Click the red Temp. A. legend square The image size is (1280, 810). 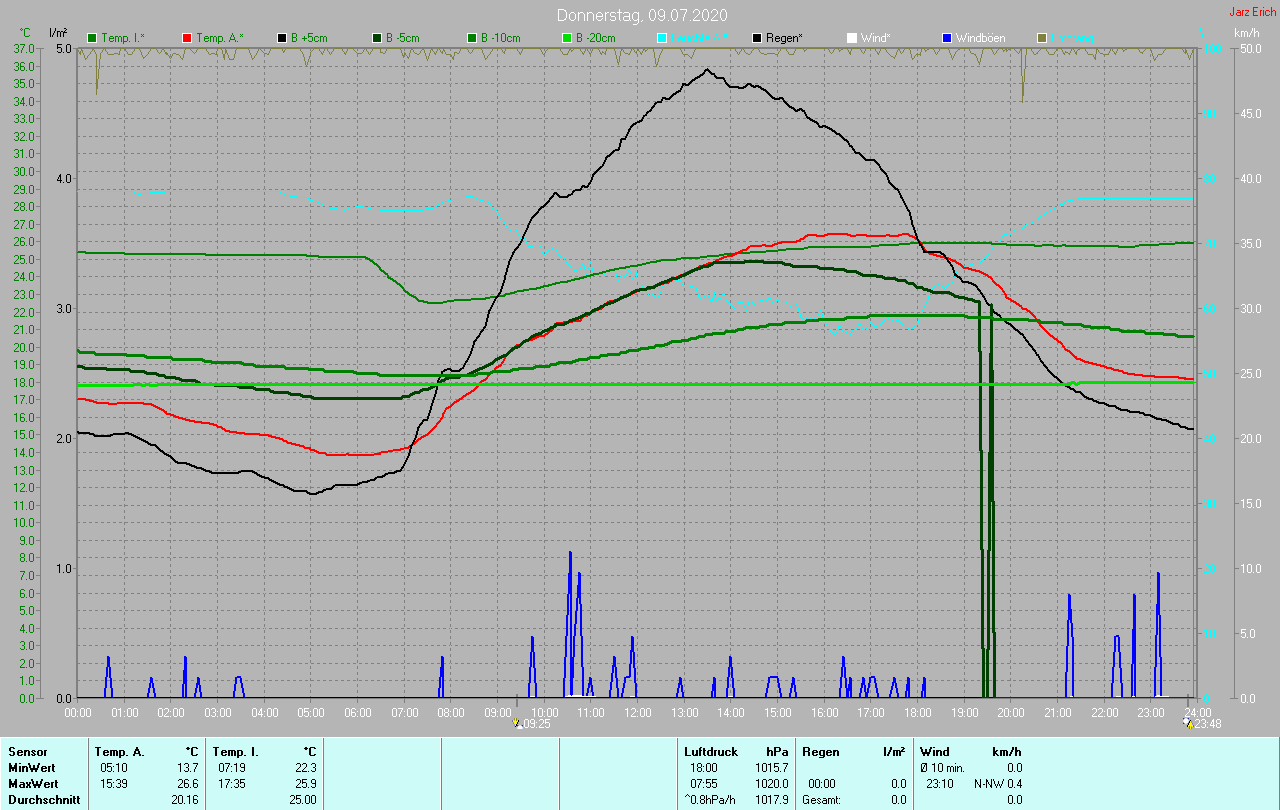(188, 38)
